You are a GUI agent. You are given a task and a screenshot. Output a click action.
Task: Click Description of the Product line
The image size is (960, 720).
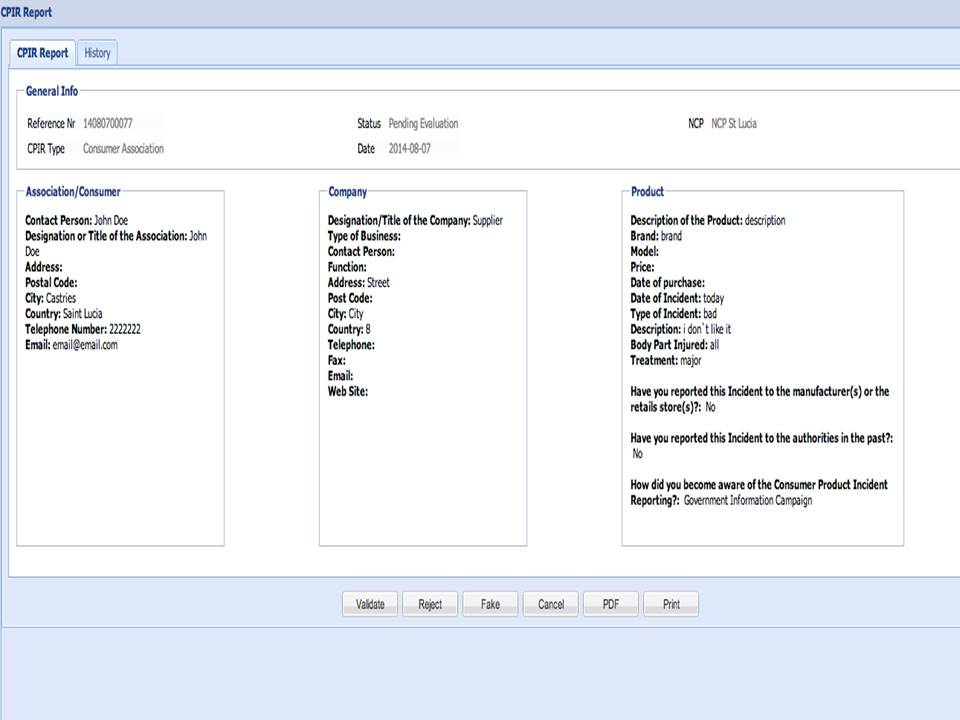(x=708, y=220)
